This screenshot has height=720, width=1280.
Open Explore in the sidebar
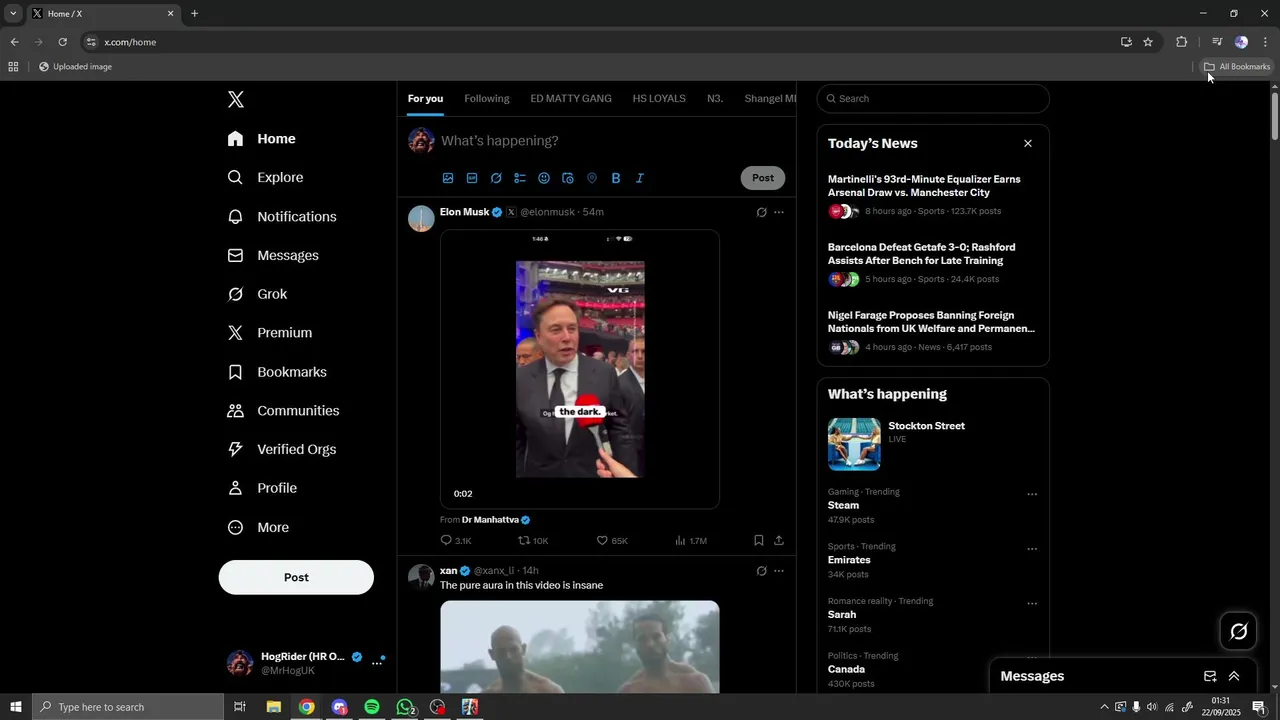click(266, 177)
